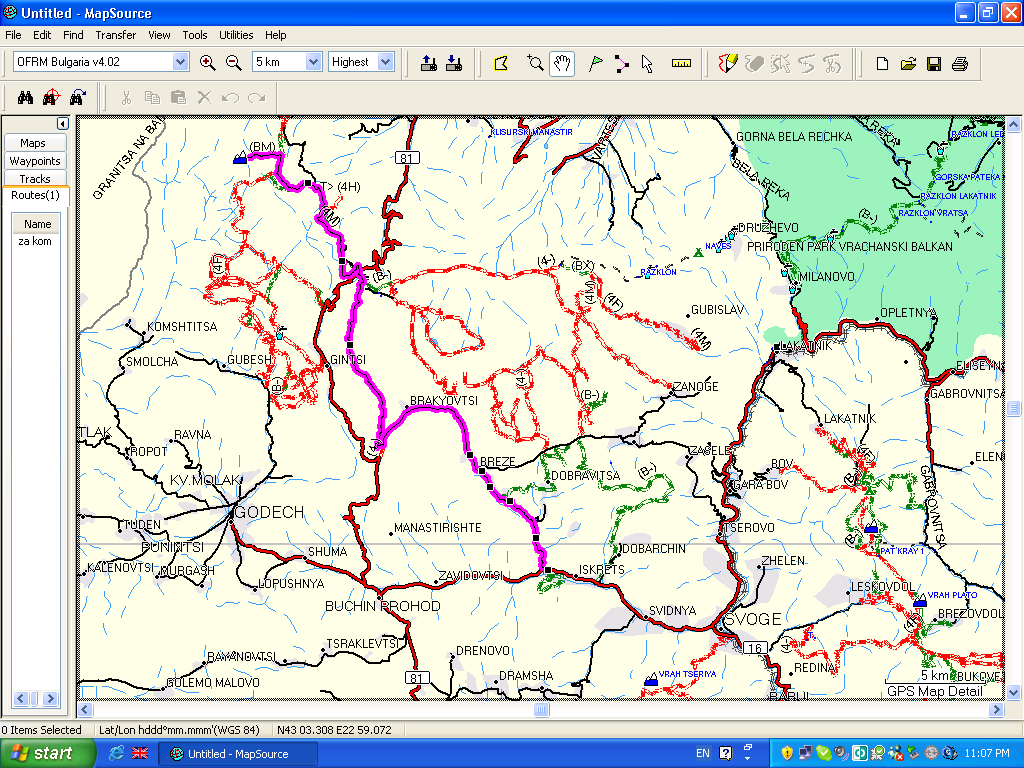The width and height of the screenshot is (1024, 768).
Task: Open the 5 km zoom scale dropdown
Action: (313, 62)
